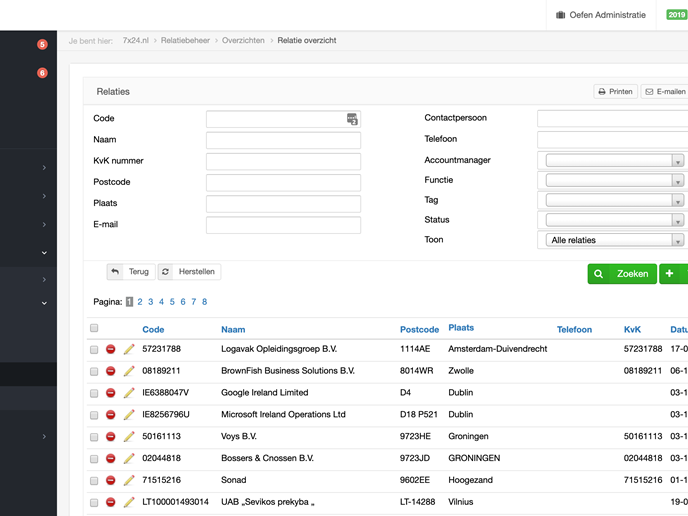
Task: Open the Toon dropdown showing Alle relaties
Action: 614,241
